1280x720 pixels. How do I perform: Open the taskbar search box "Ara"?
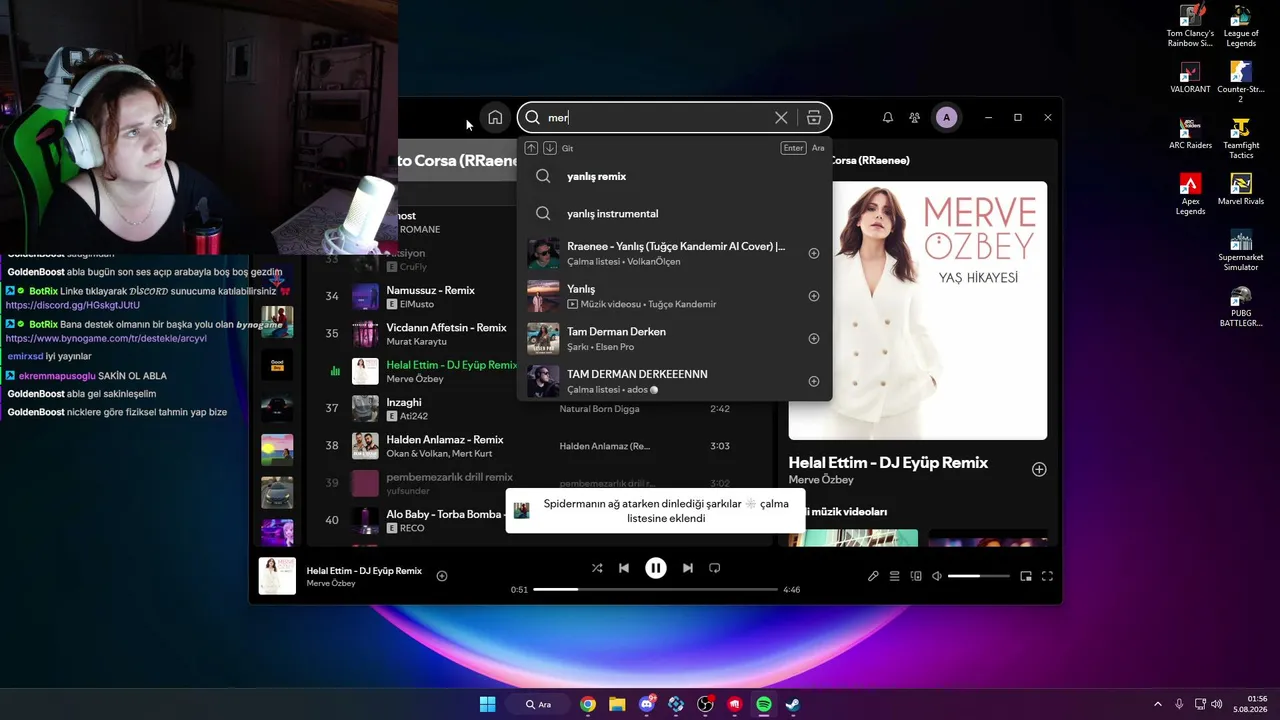pyautogui.click(x=539, y=704)
